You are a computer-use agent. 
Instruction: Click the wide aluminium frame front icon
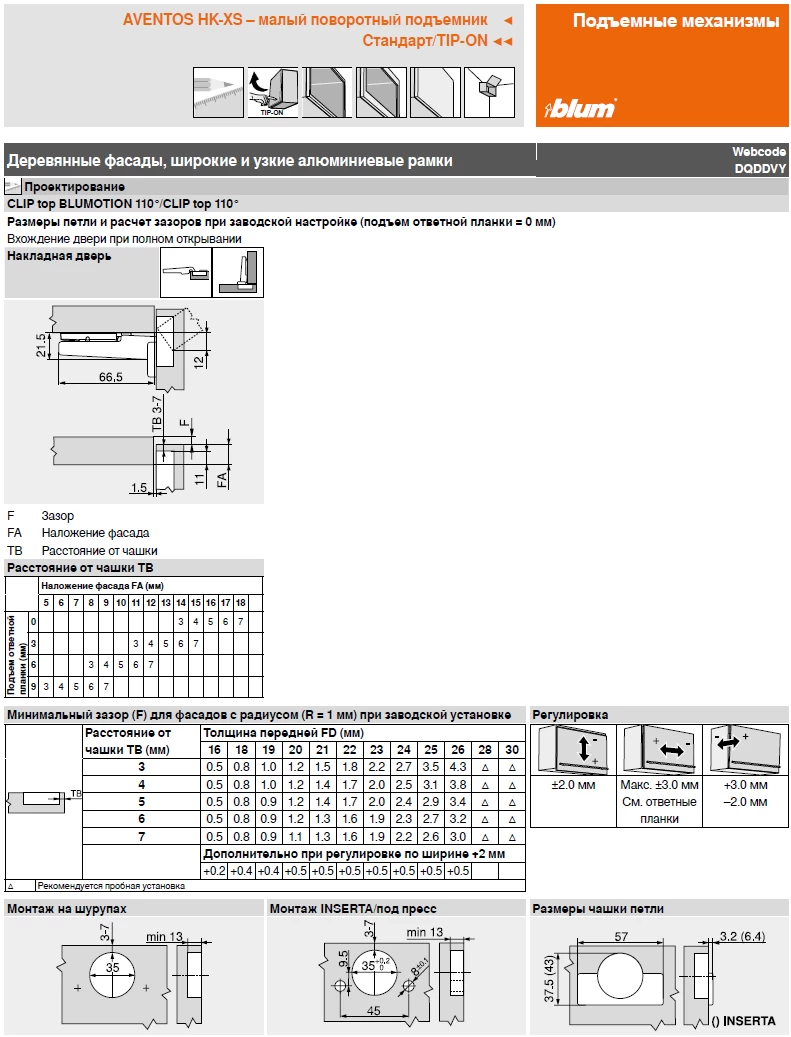click(382, 93)
